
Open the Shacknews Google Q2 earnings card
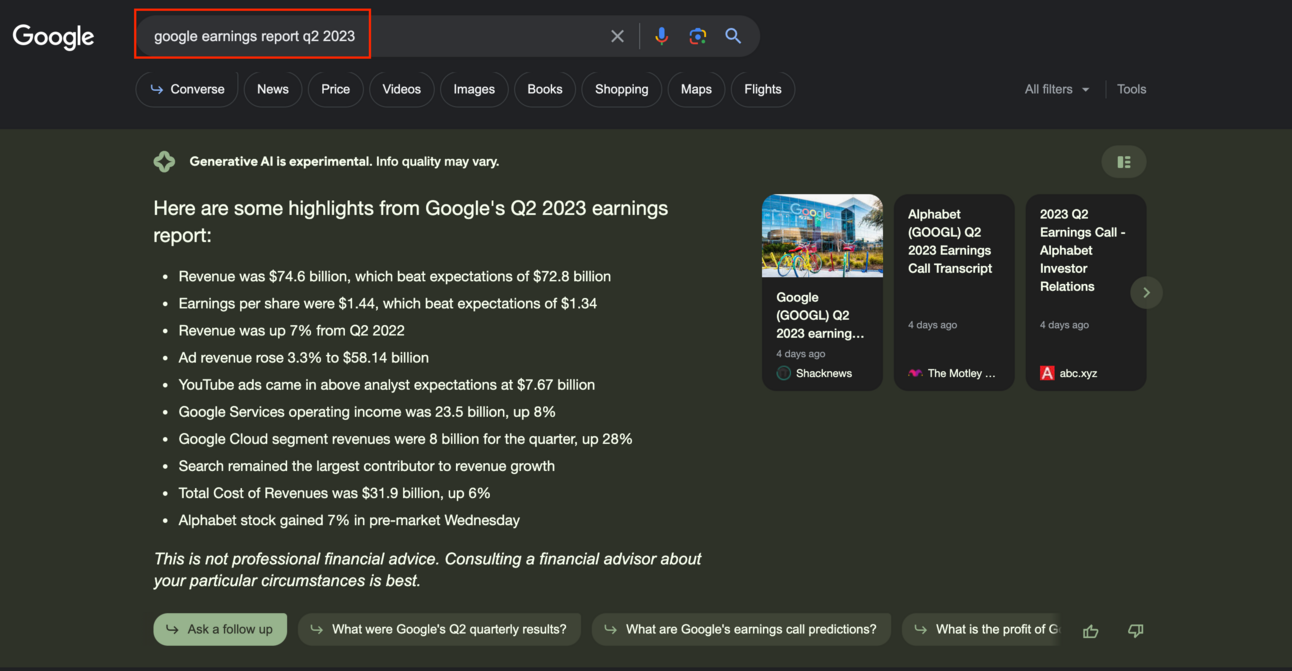click(x=822, y=292)
